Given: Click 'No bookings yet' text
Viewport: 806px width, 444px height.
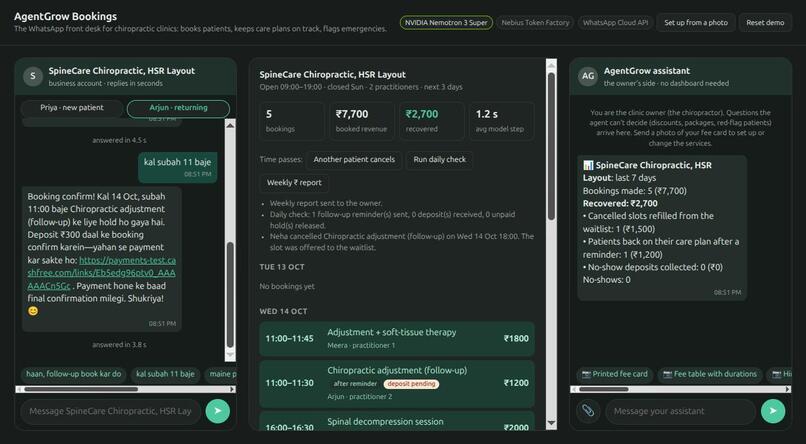Looking at the screenshot, I should [x=287, y=286].
